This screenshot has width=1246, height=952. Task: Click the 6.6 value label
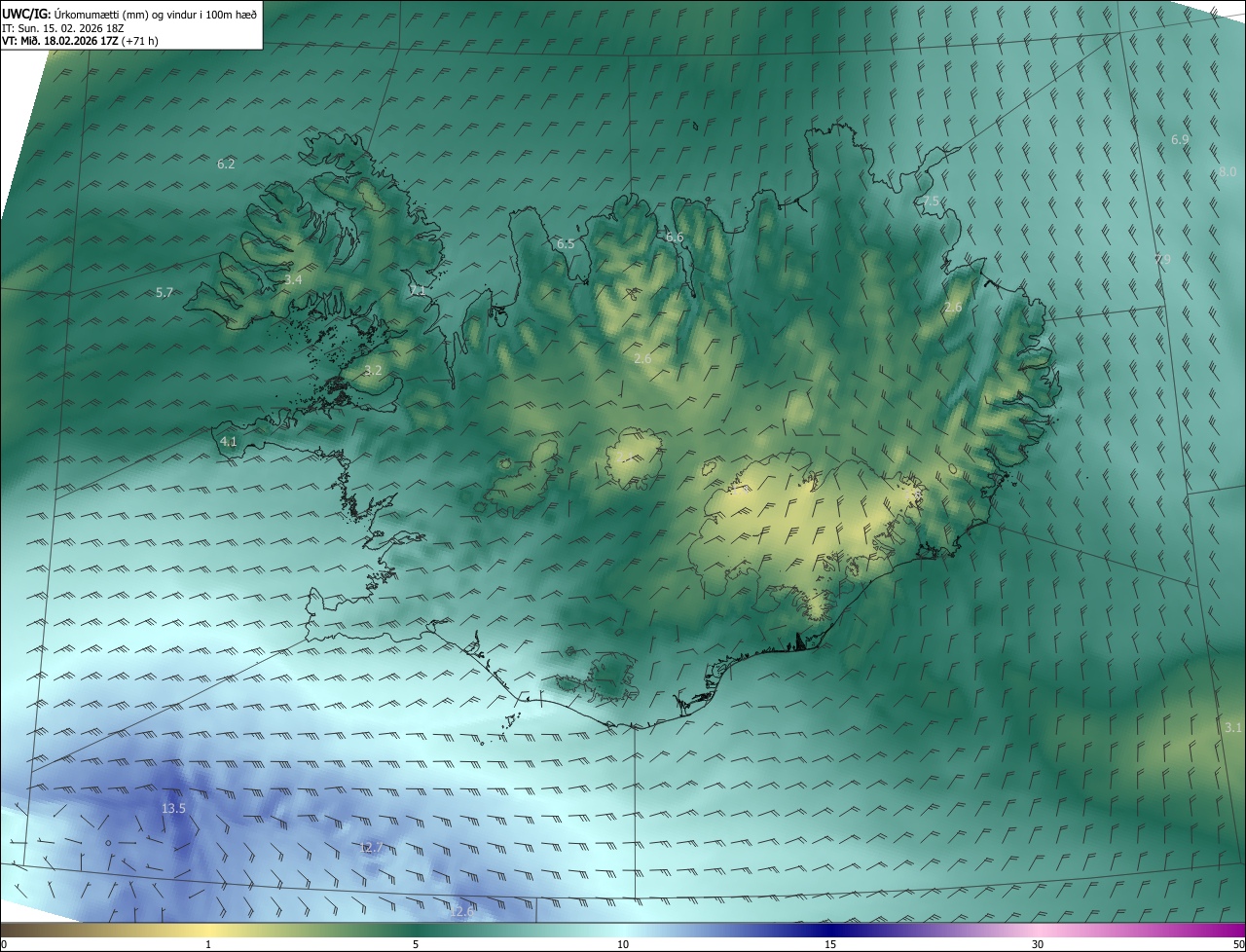675,238
